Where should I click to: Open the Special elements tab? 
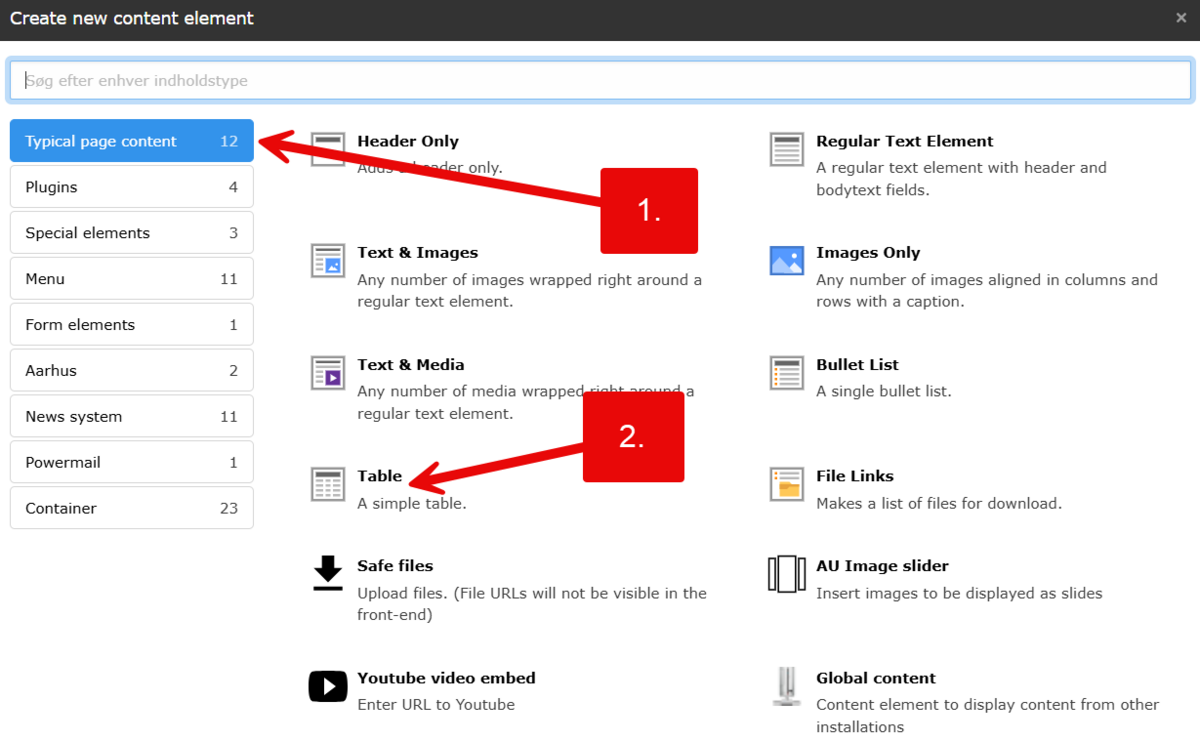tap(131, 233)
